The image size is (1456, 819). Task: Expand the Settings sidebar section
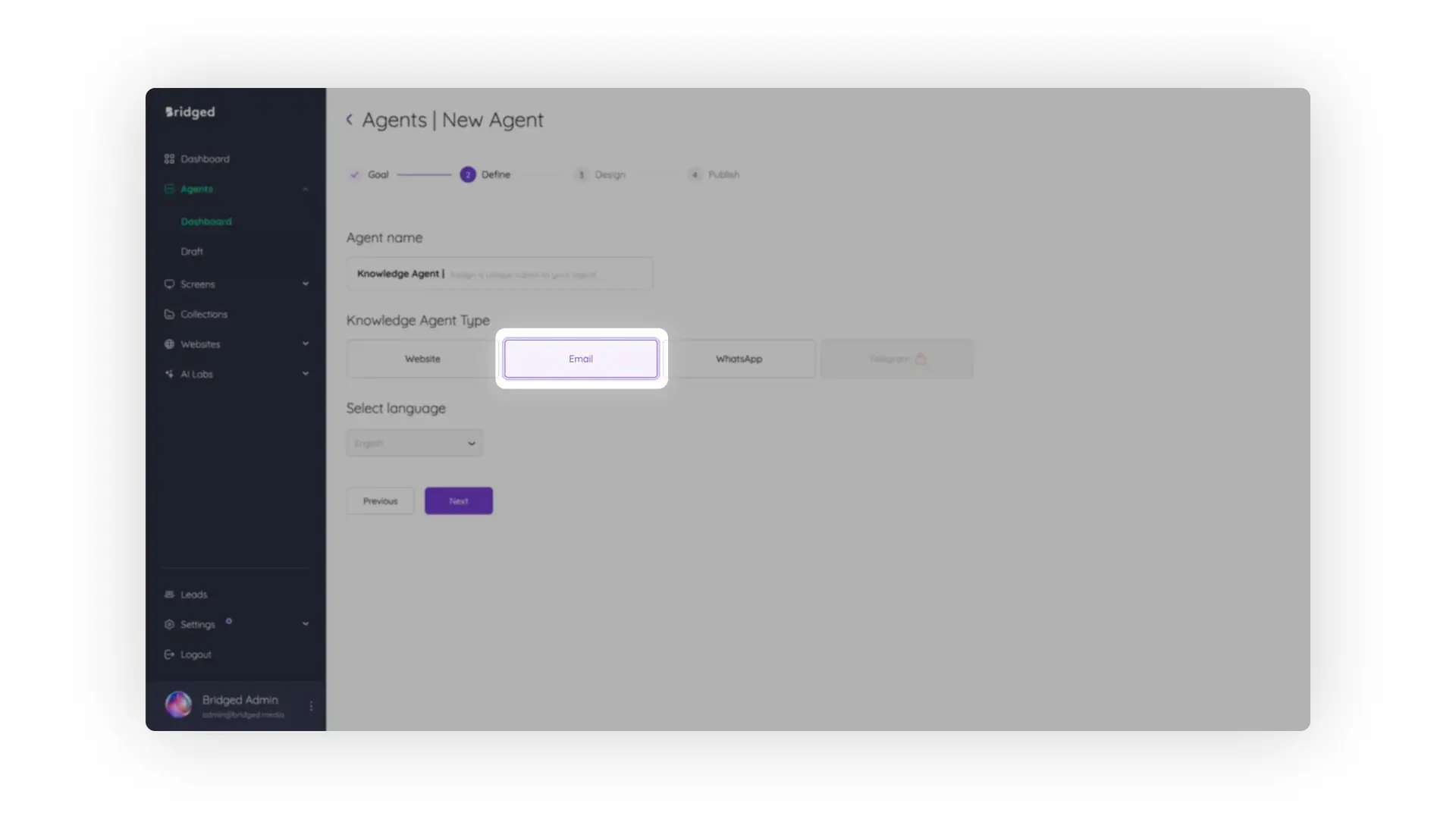305,624
